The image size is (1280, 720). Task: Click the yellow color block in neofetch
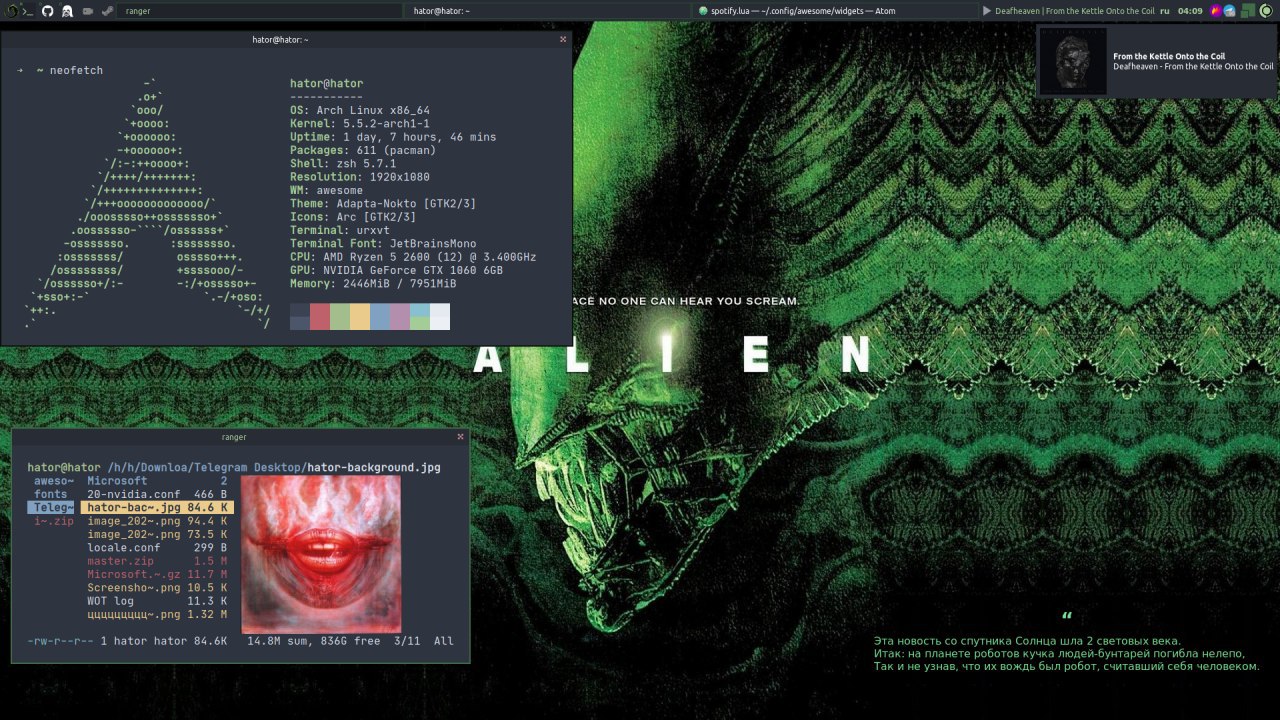(360, 317)
